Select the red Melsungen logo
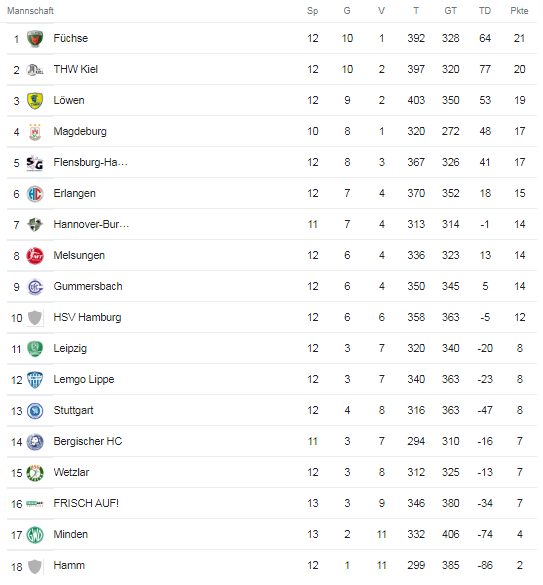The image size is (543, 585). pos(35,256)
